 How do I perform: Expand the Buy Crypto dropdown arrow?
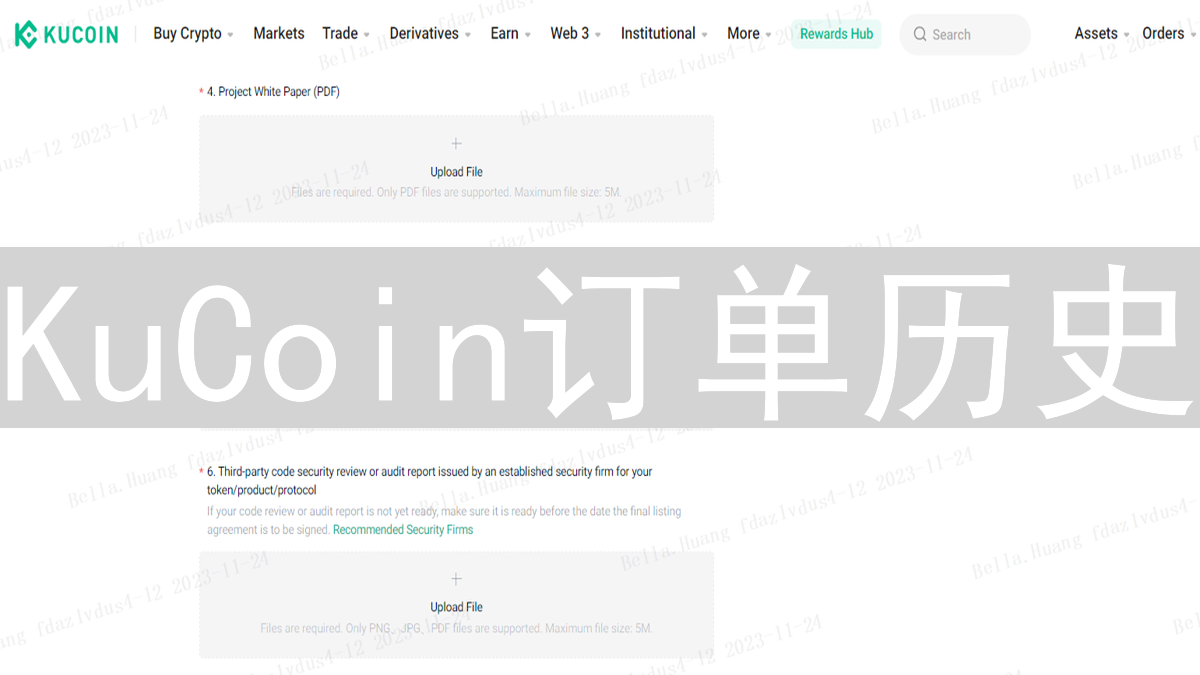click(231, 35)
